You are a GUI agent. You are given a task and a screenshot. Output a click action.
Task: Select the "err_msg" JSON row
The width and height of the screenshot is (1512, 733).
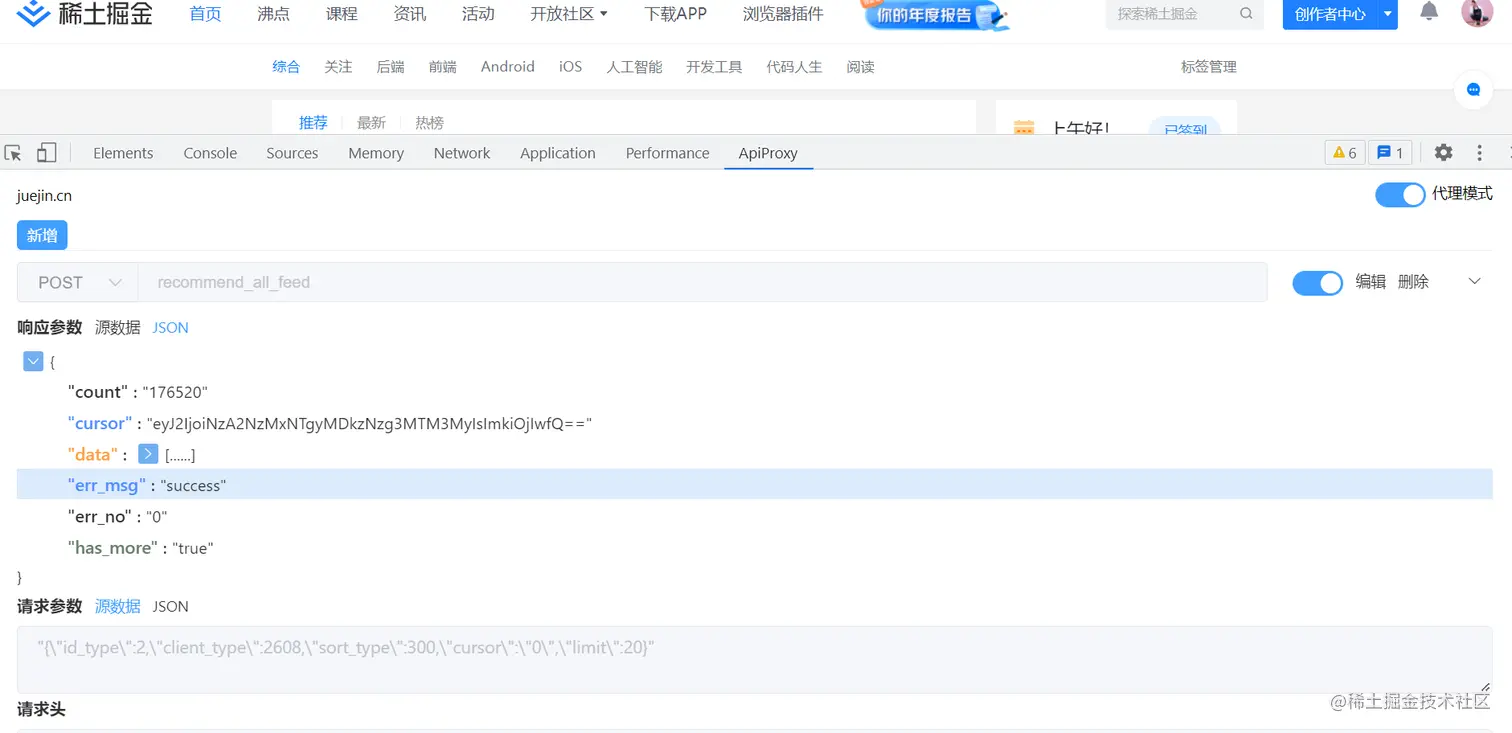pyautogui.click(x=754, y=485)
